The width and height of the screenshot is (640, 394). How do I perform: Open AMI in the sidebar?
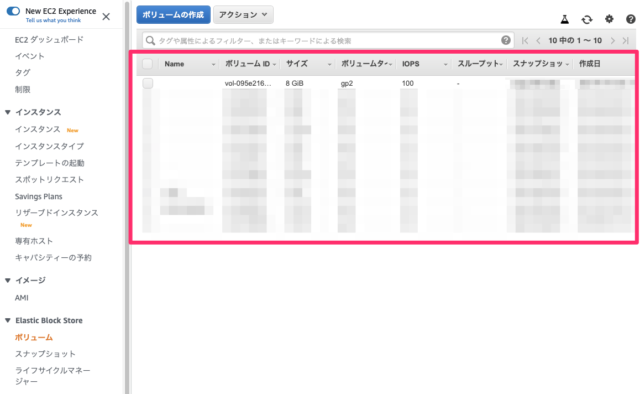[x=22, y=298]
